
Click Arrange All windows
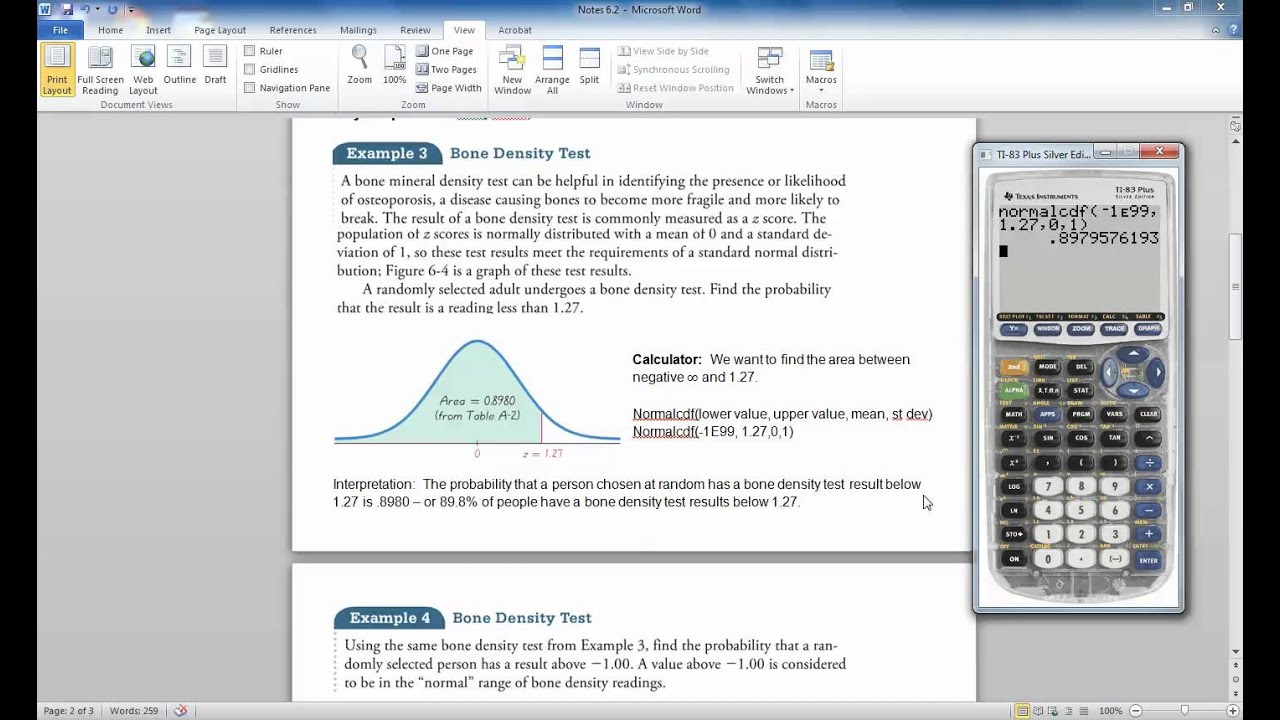point(552,70)
